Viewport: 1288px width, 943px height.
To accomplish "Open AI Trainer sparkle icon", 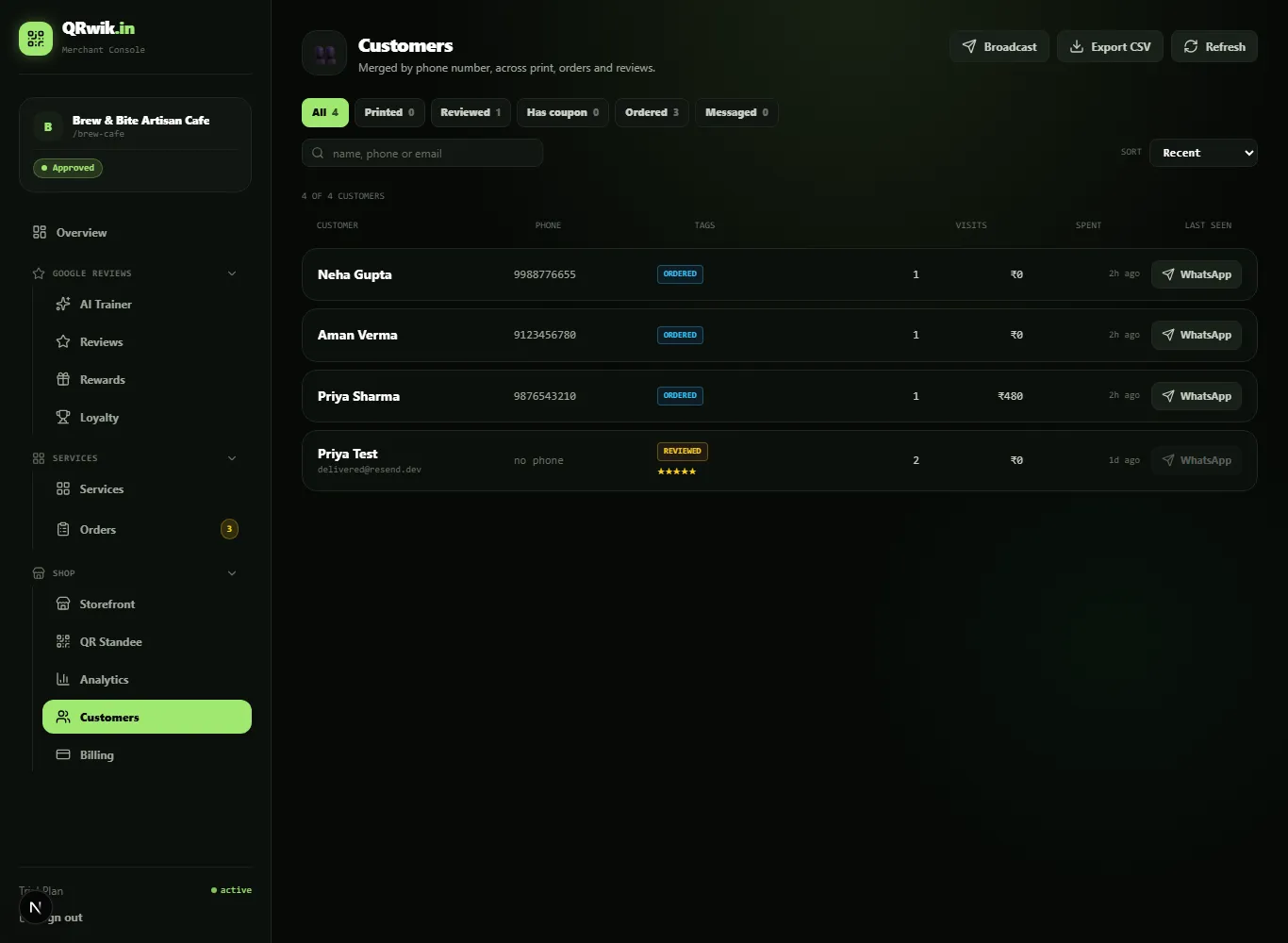I will point(63,304).
